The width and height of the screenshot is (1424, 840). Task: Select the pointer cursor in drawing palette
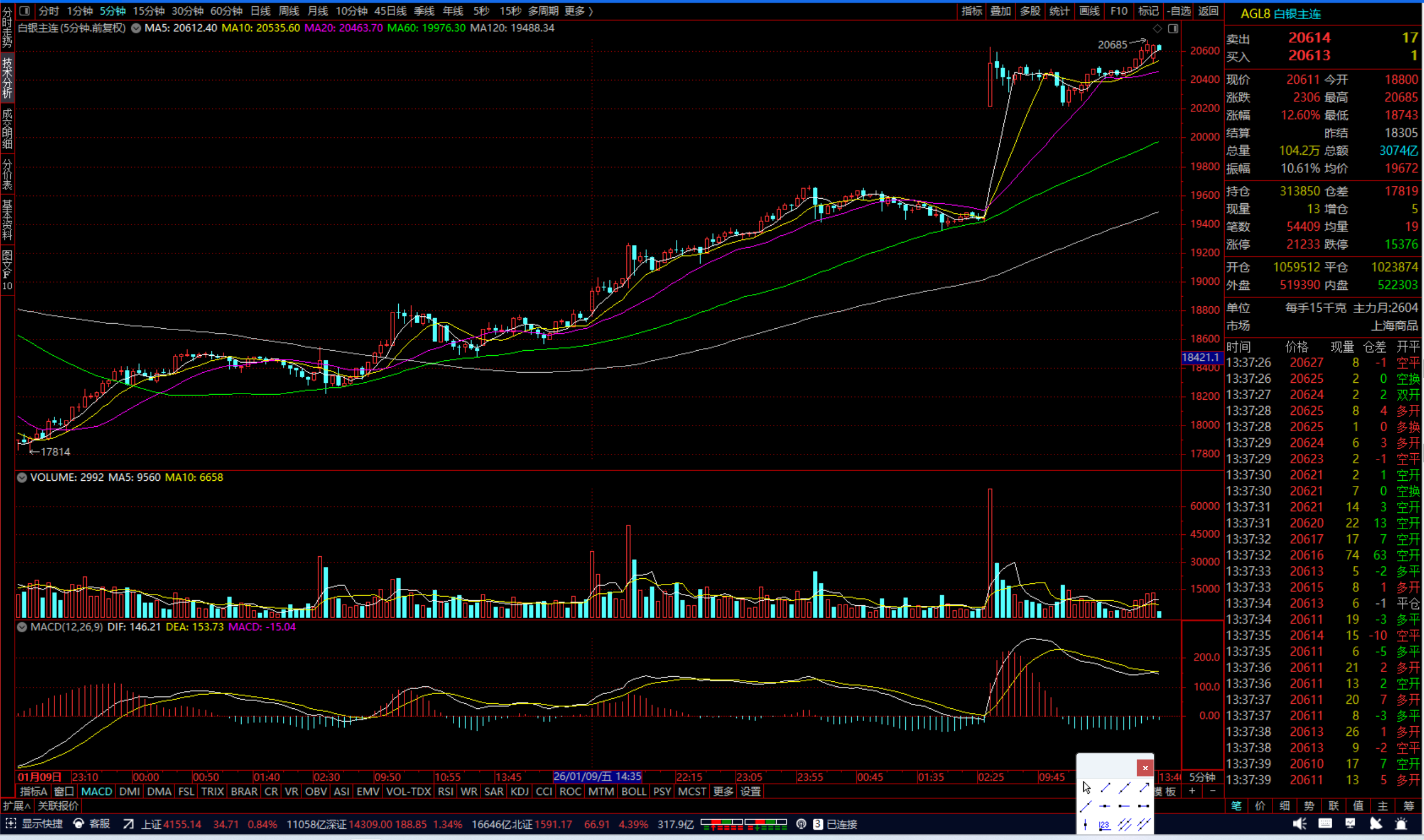tap(1086, 787)
